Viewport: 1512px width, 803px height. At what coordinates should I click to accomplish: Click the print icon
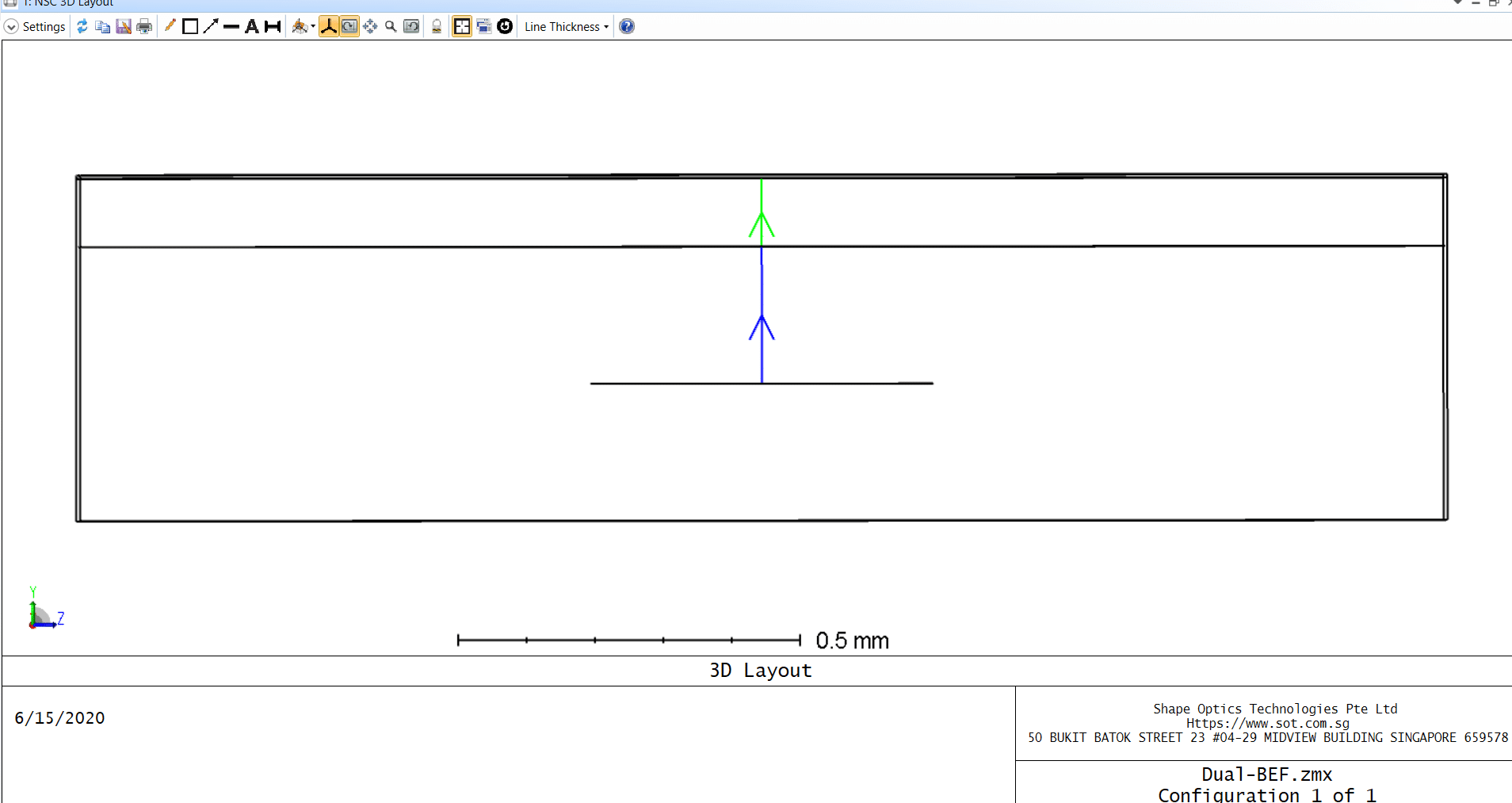[x=144, y=27]
